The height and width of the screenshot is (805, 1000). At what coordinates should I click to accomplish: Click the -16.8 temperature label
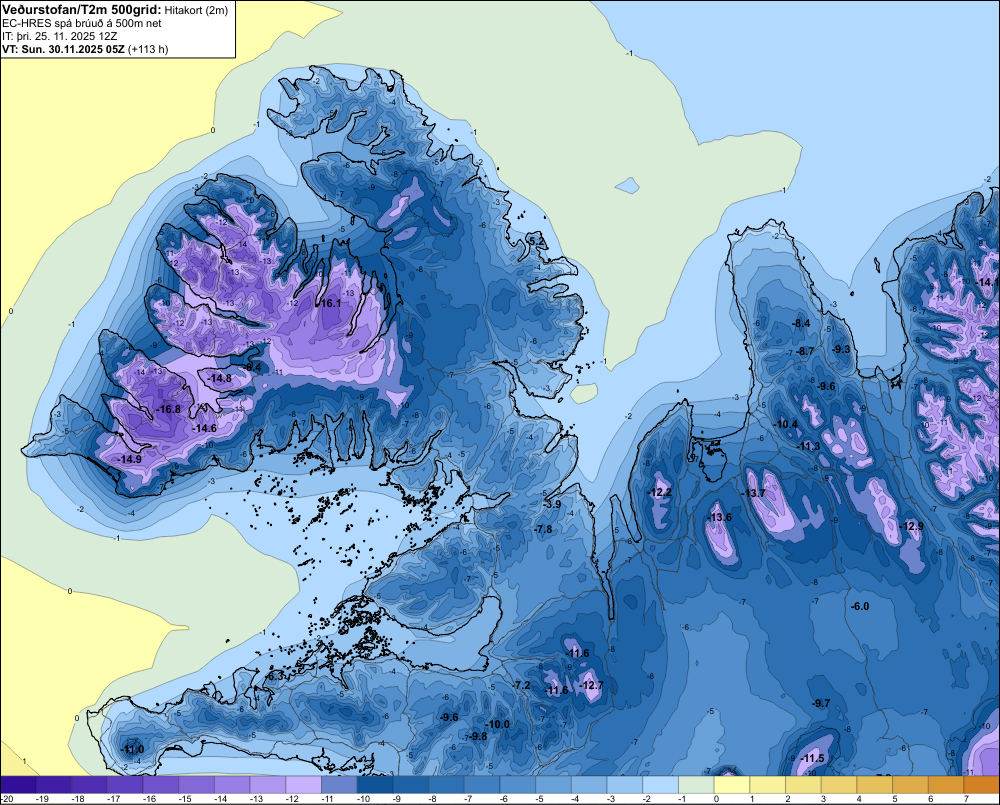pyautogui.click(x=168, y=410)
